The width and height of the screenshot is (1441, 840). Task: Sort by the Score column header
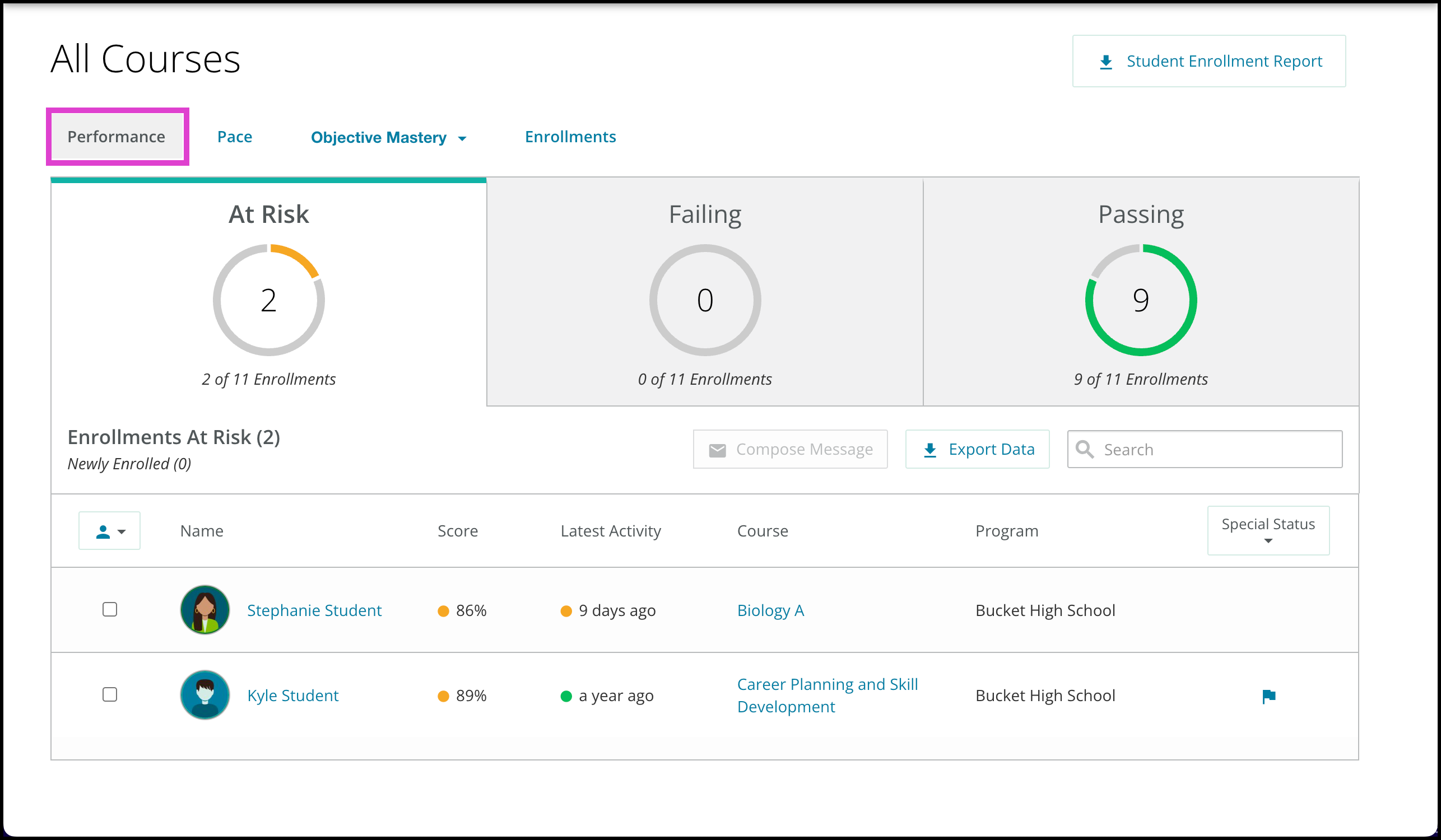click(x=458, y=531)
